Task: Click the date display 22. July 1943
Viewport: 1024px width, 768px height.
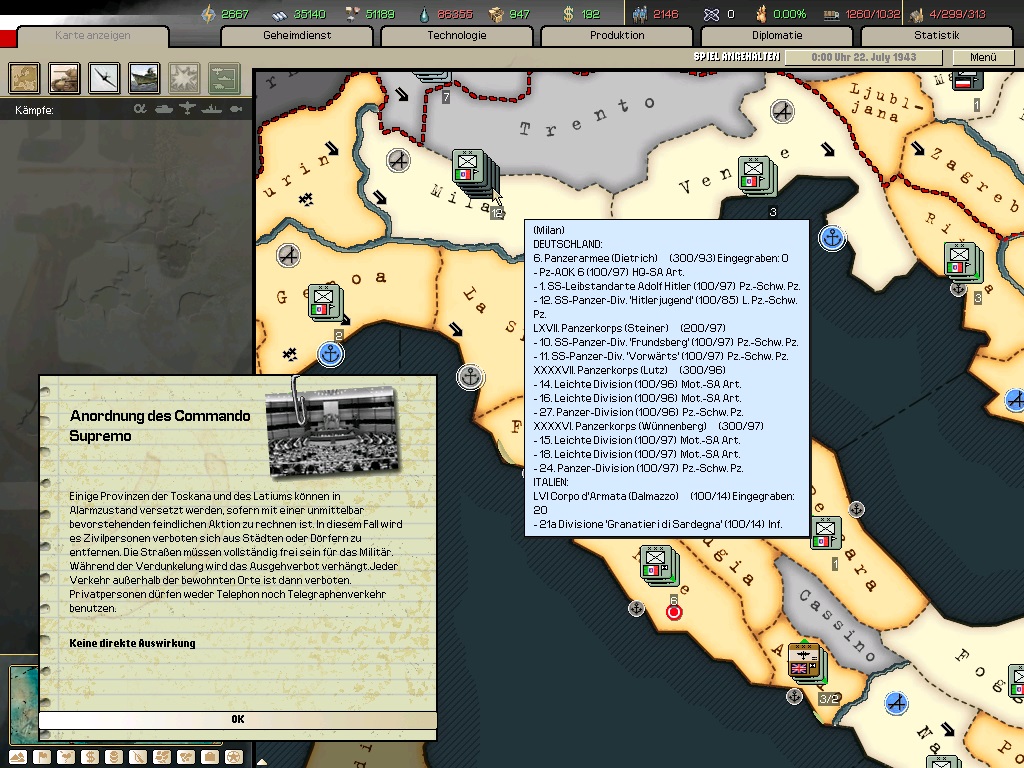Action: pos(863,57)
